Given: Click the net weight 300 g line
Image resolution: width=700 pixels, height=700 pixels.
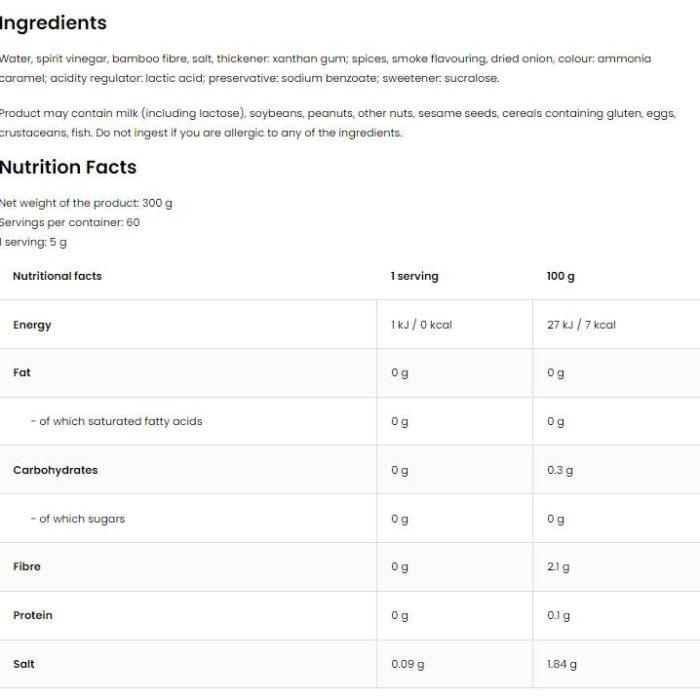Looking at the screenshot, I should [x=86, y=203].
